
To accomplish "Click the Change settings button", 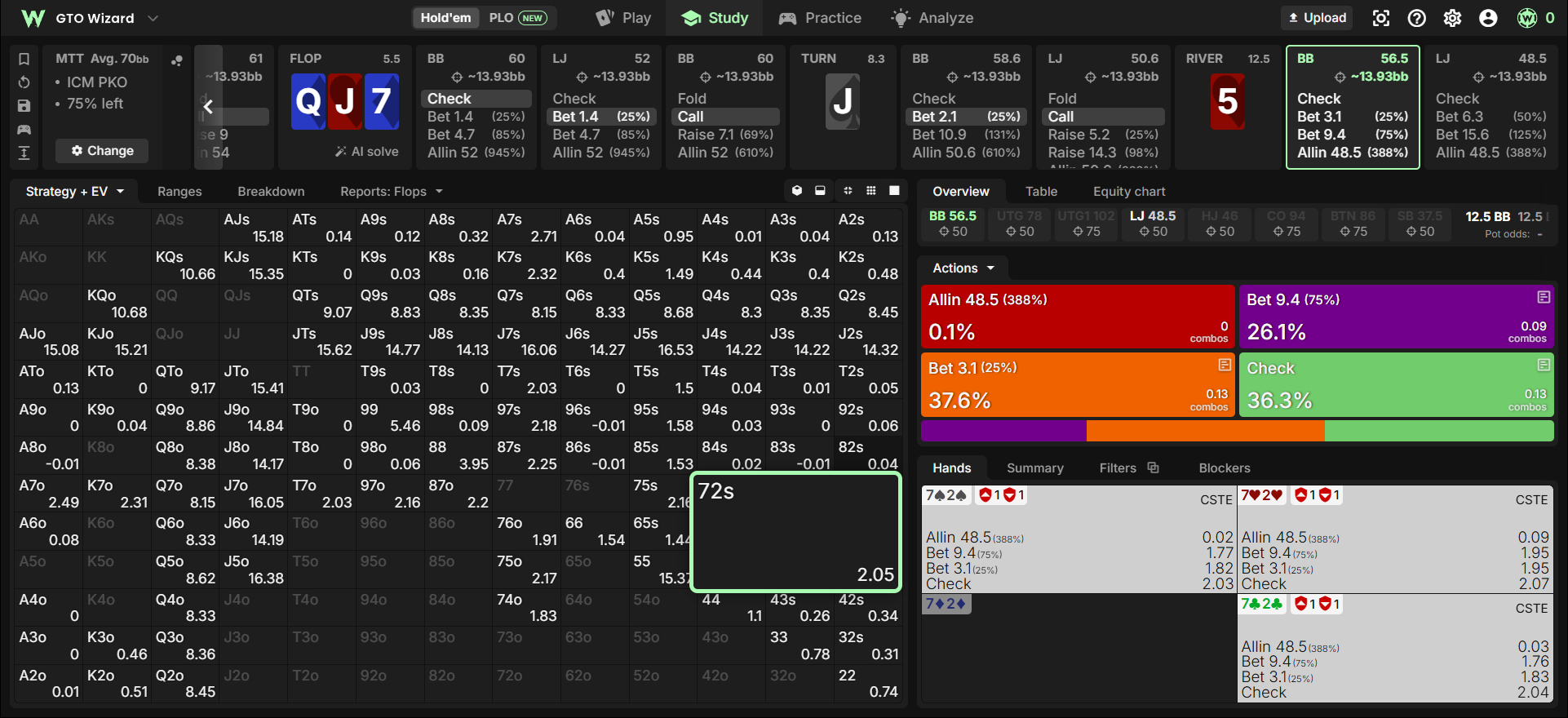I will tap(102, 151).
